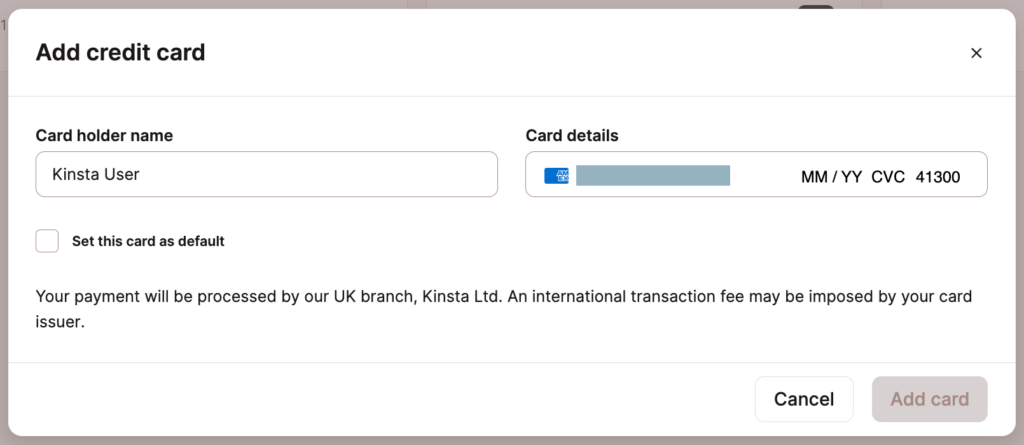The image size is (1024, 445).
Task: Click the 'Card details' label
Action: (x=572, y=135)
